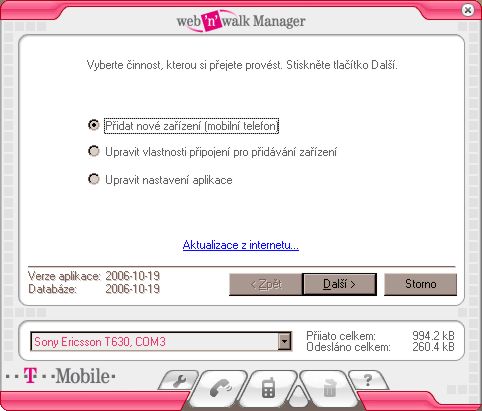
Task: Select the phone handset connection tab
Action: [x=221, y=388]
